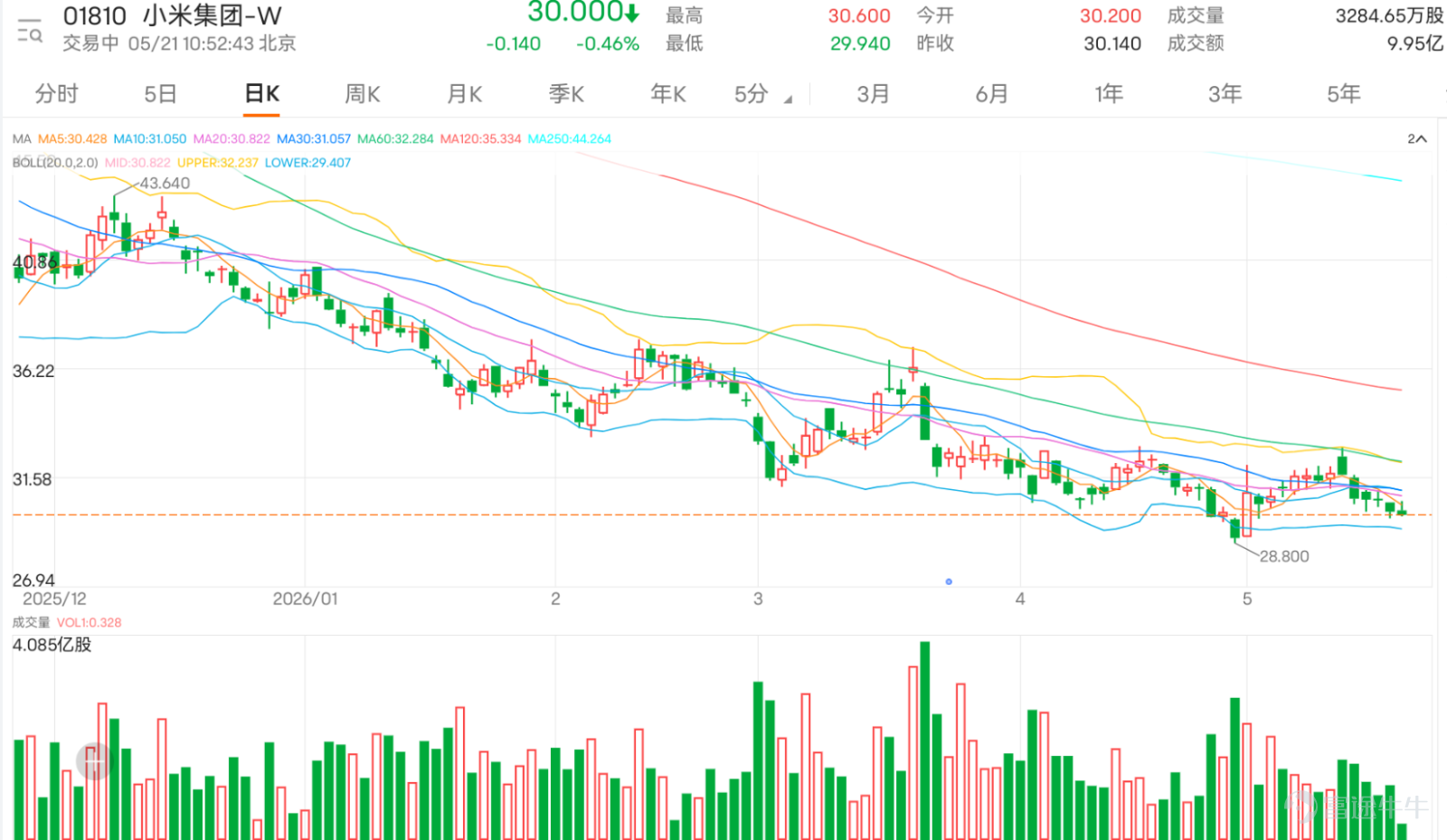This screenshot has height=840, width=1447.
Task: Click the BOLL MID:30.822 label
Action: point(137,163)
